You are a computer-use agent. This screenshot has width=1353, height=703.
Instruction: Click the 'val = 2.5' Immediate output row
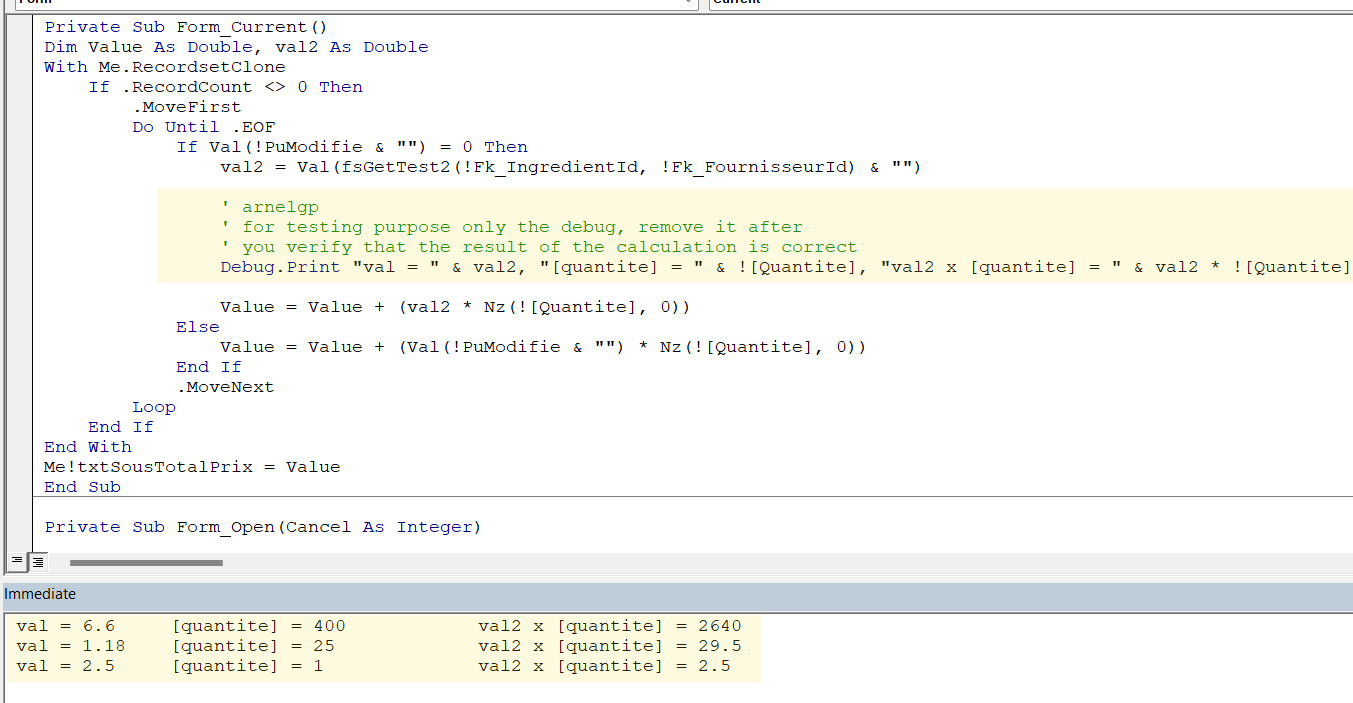(373, 666)
